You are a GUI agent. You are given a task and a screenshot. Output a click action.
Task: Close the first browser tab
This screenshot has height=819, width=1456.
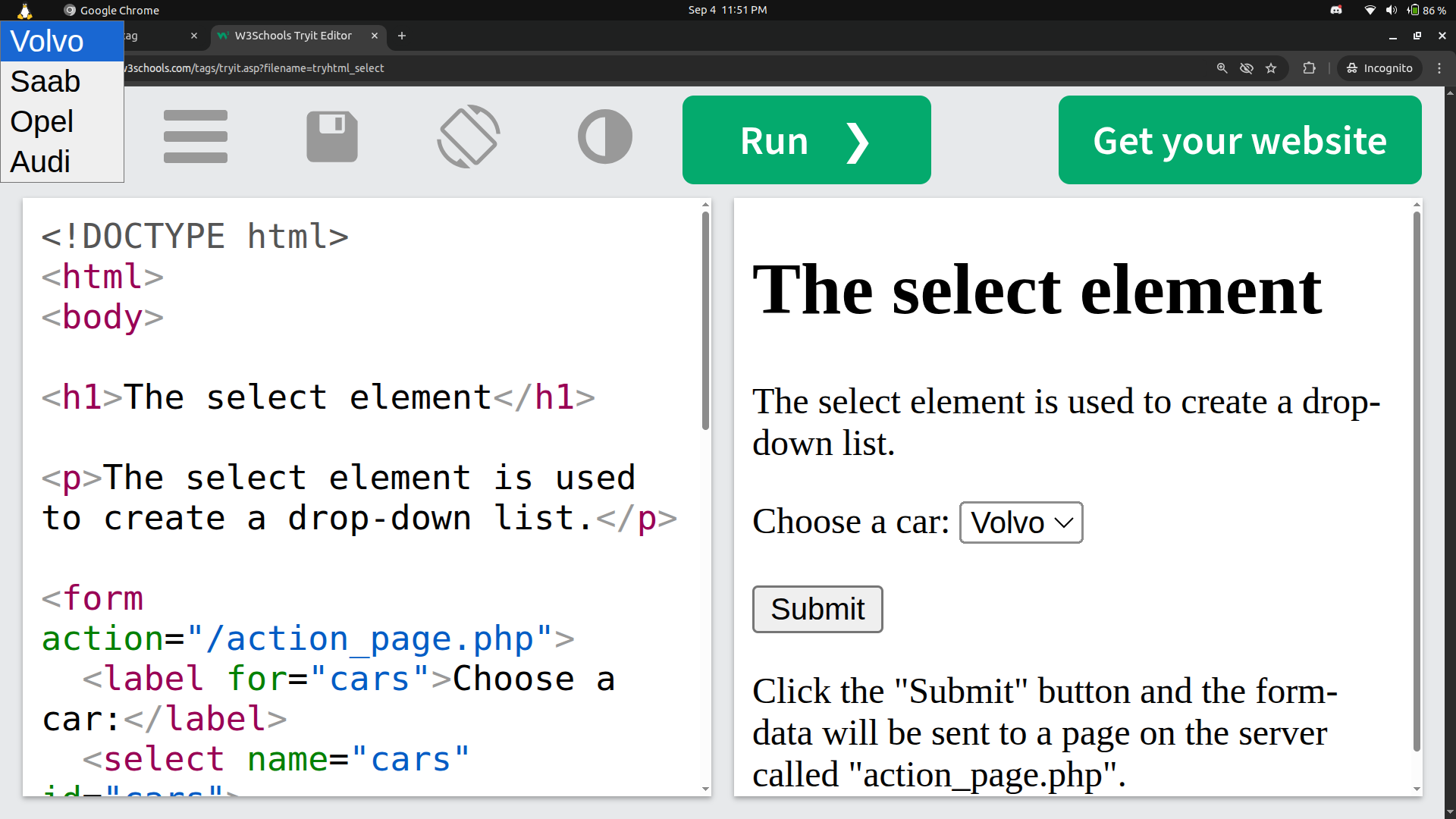point(194,36)
